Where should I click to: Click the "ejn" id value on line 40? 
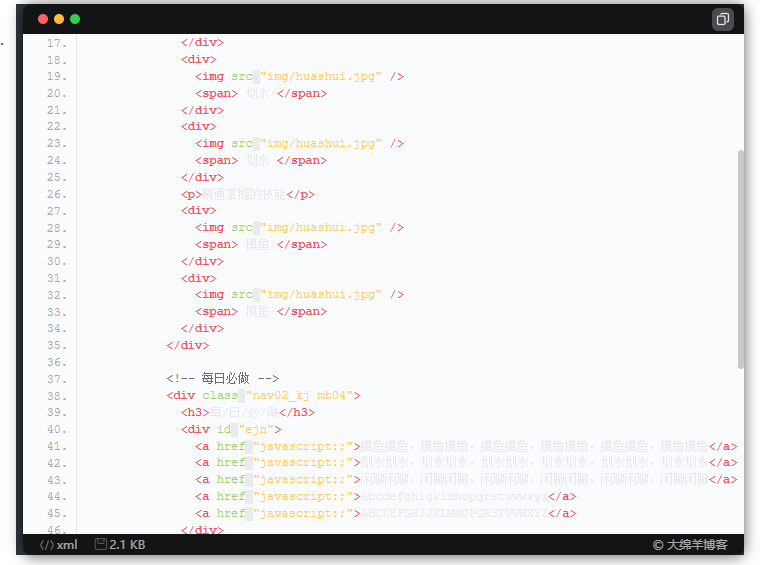pyautogui.click(x=256, y=430)
